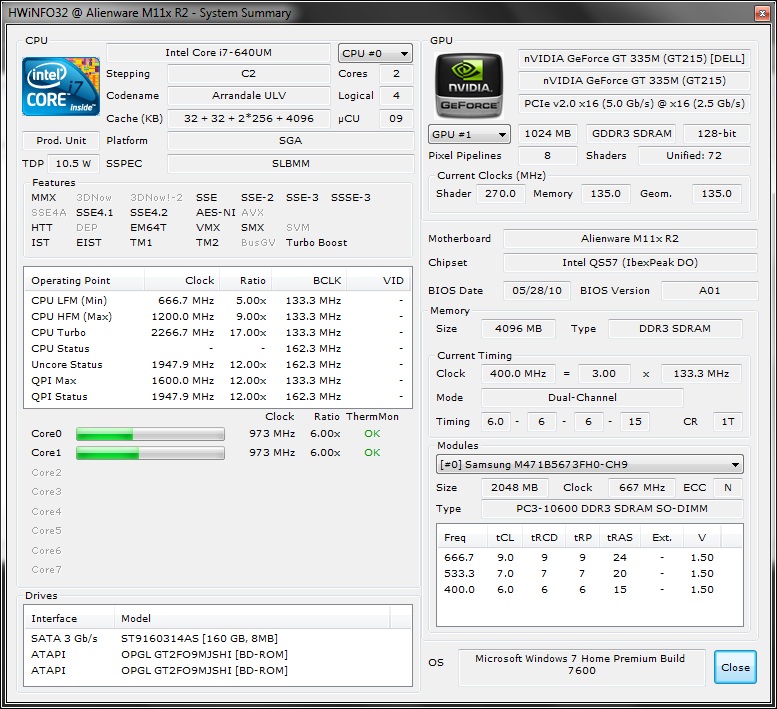This screenshot has width=777, height=709.
Task: Select the 666.7 frequency timing row
Action: click(590, 557)
